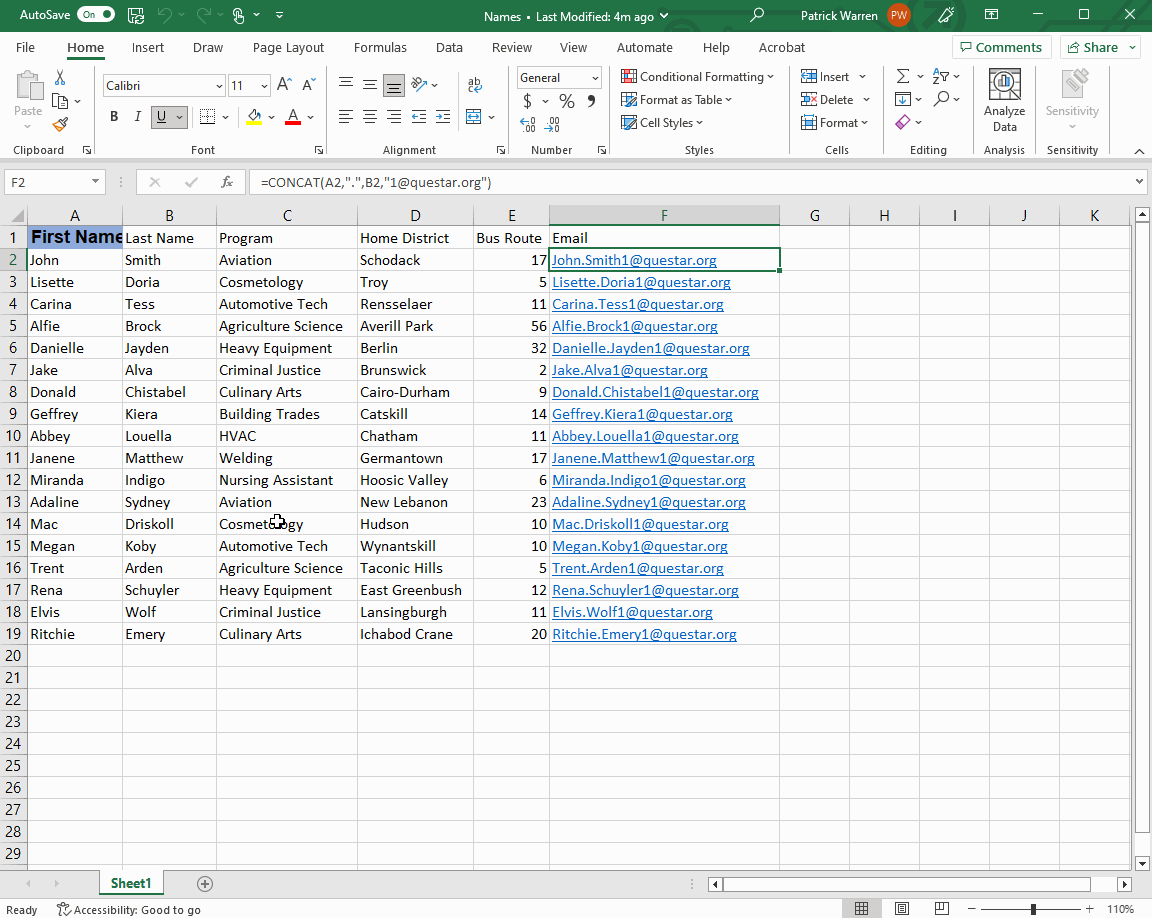Toggle Underline formatting button
Image resolution: width=1152 pixels, height=918 pixels.
pyautogui.click(x=161, y=117)
